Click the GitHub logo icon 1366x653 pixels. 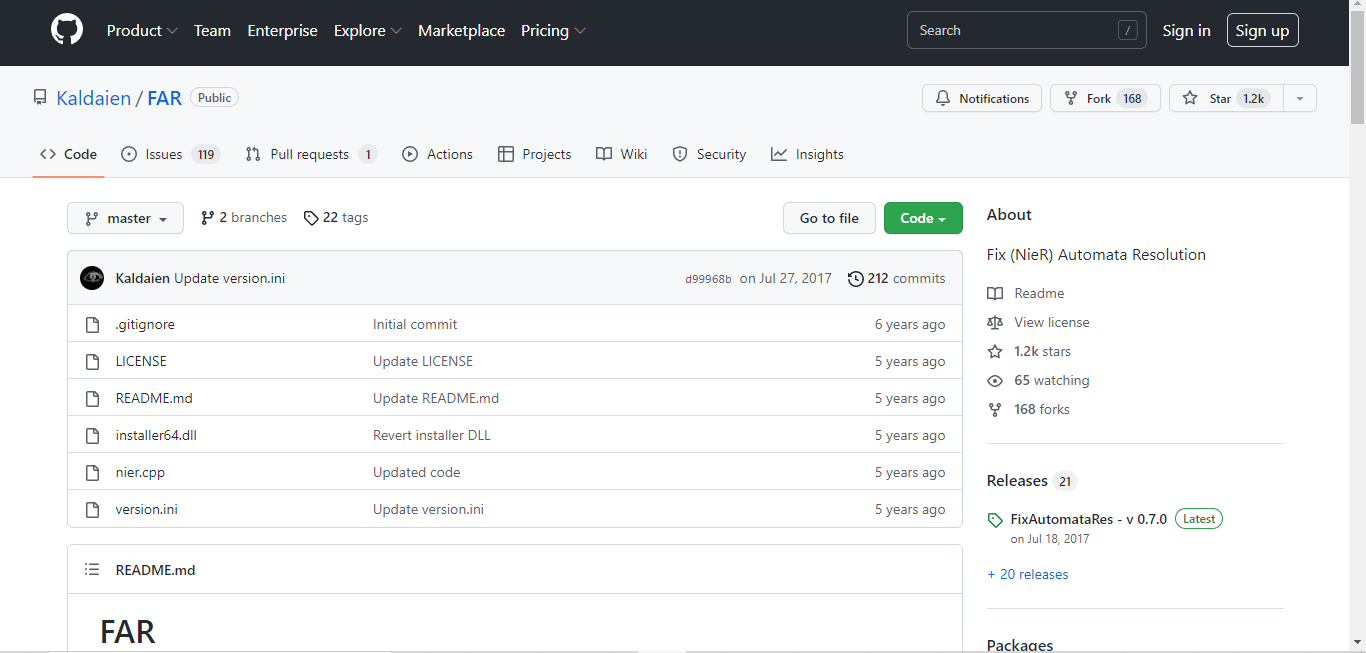[x=67, y=30]
